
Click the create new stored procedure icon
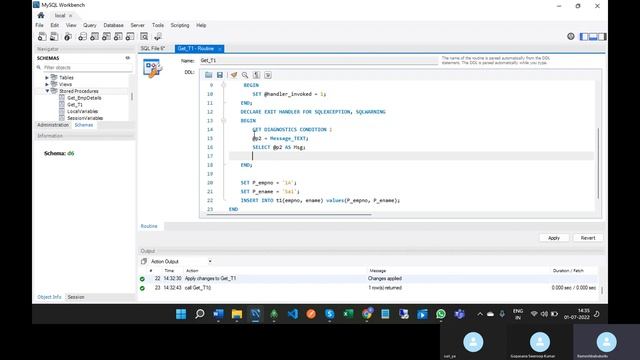pos(118,37)
